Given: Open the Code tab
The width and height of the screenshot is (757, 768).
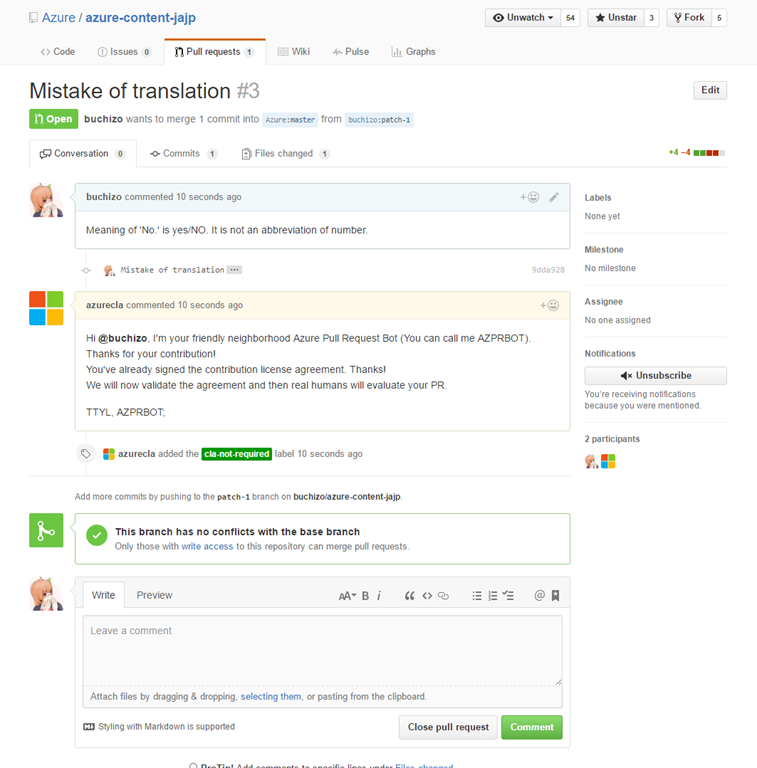Looking at the screenshot, I should click(x=58, y=52).
